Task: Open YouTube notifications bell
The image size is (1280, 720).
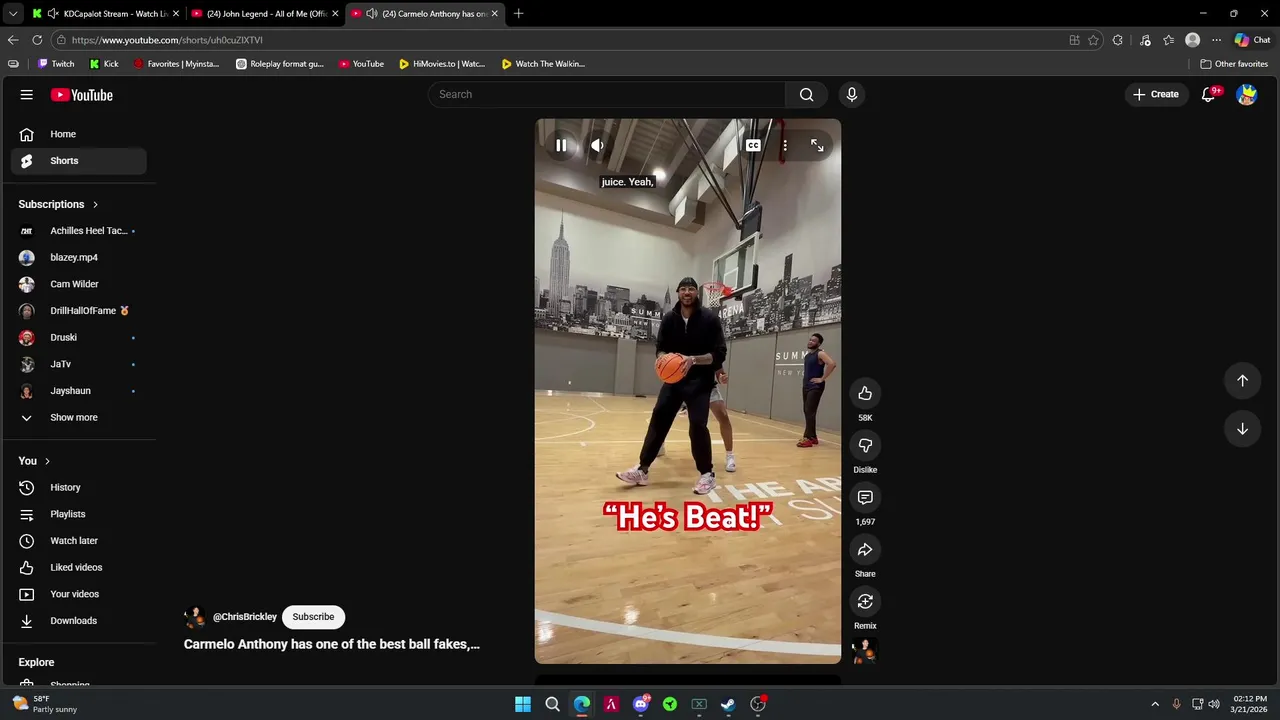Action: coord(1208,94)
